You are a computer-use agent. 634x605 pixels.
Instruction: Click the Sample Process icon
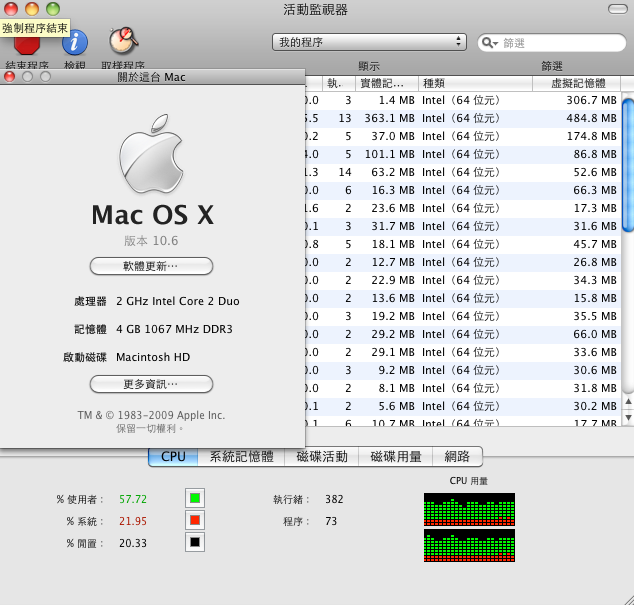[123, 40]
